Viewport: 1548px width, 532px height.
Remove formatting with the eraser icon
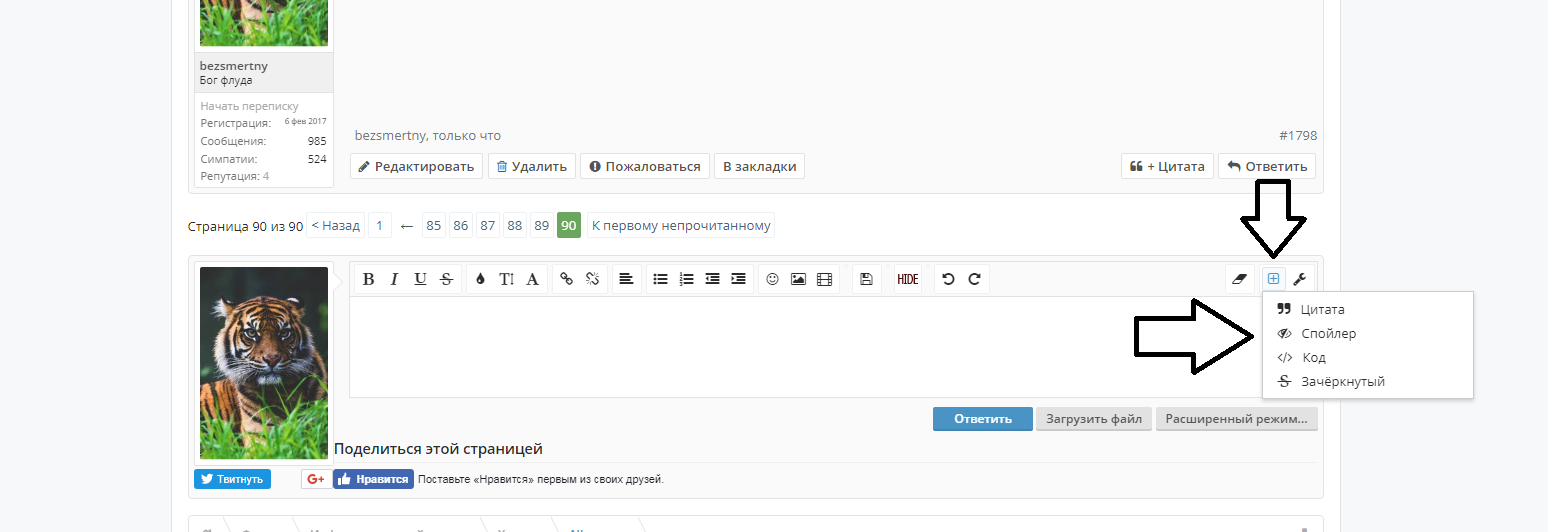(x=1240, y=280)
